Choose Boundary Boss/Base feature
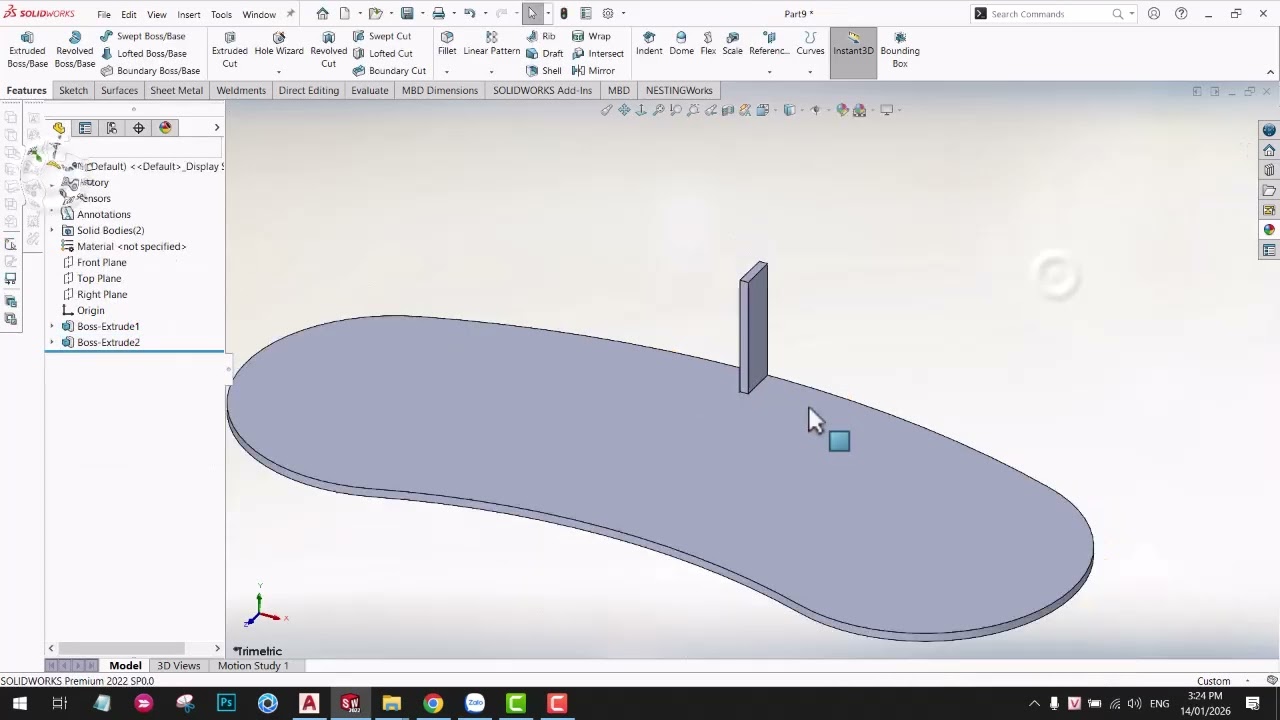Image resolution: width=1280 pixels, height=720 pixels. 150,71
